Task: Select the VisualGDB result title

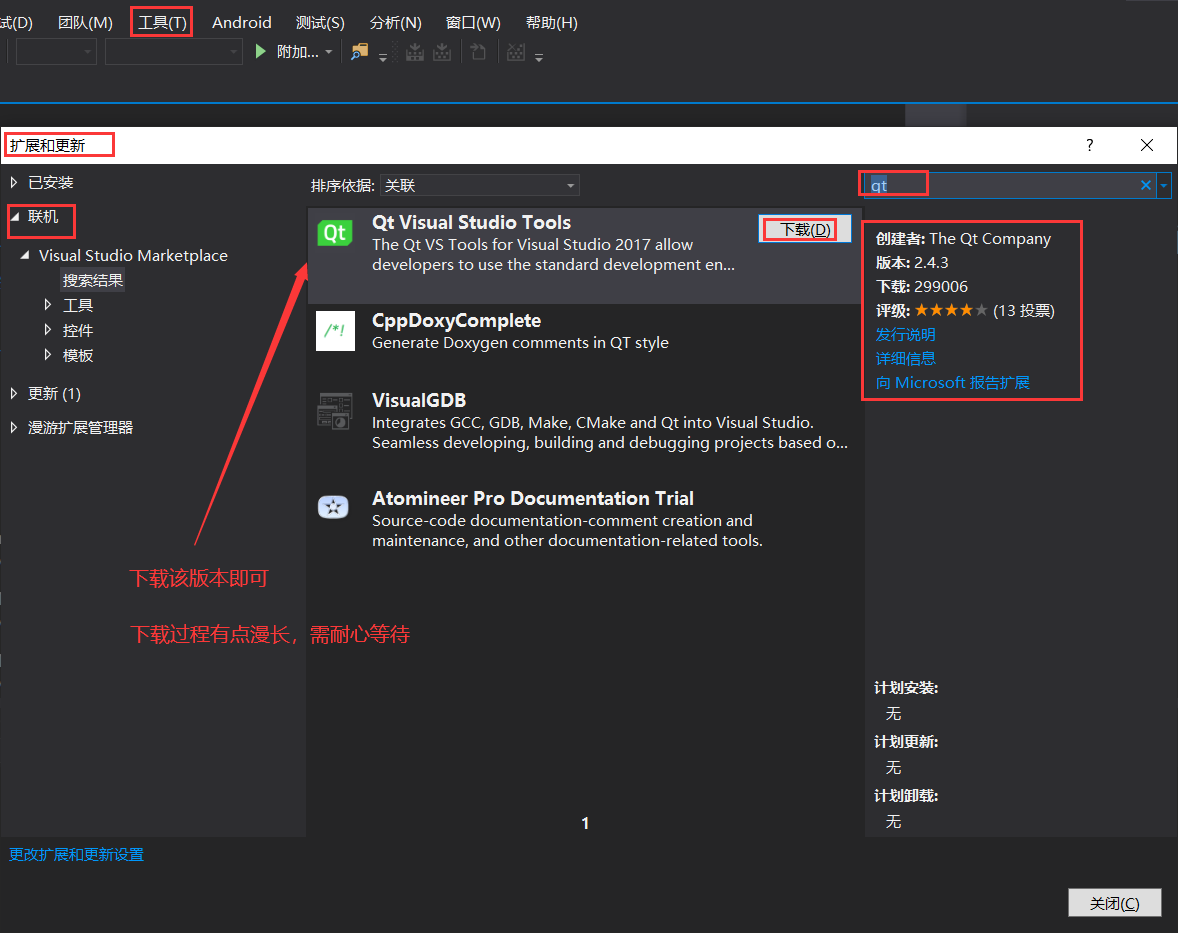Action: click(x=418, y=400)
